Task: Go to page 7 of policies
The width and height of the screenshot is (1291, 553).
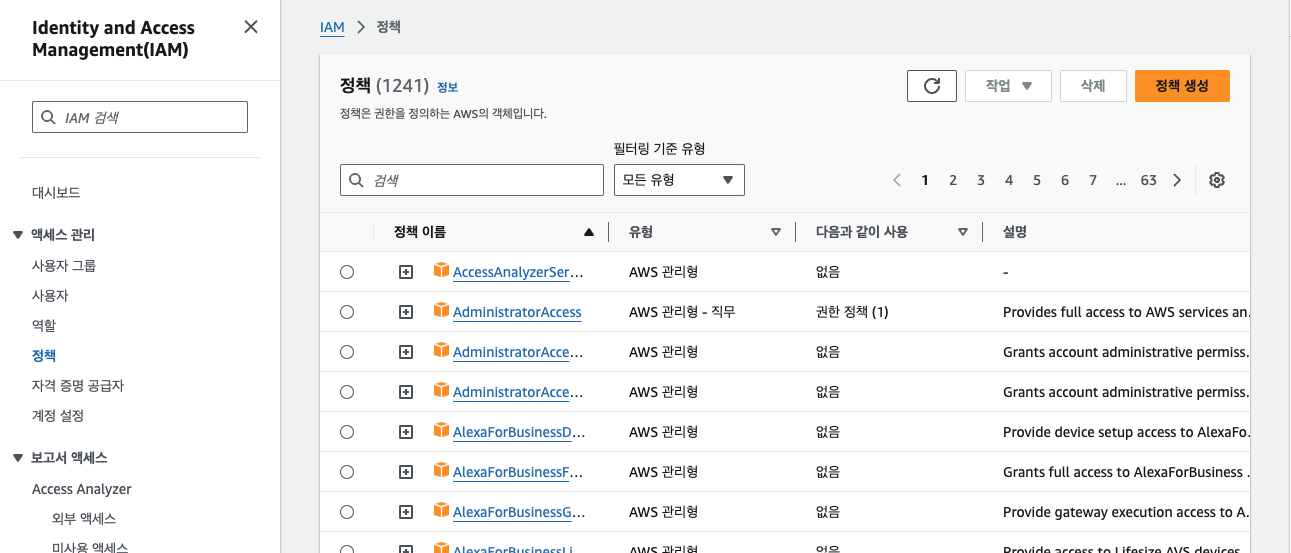Action: (x=1093, y=180)
